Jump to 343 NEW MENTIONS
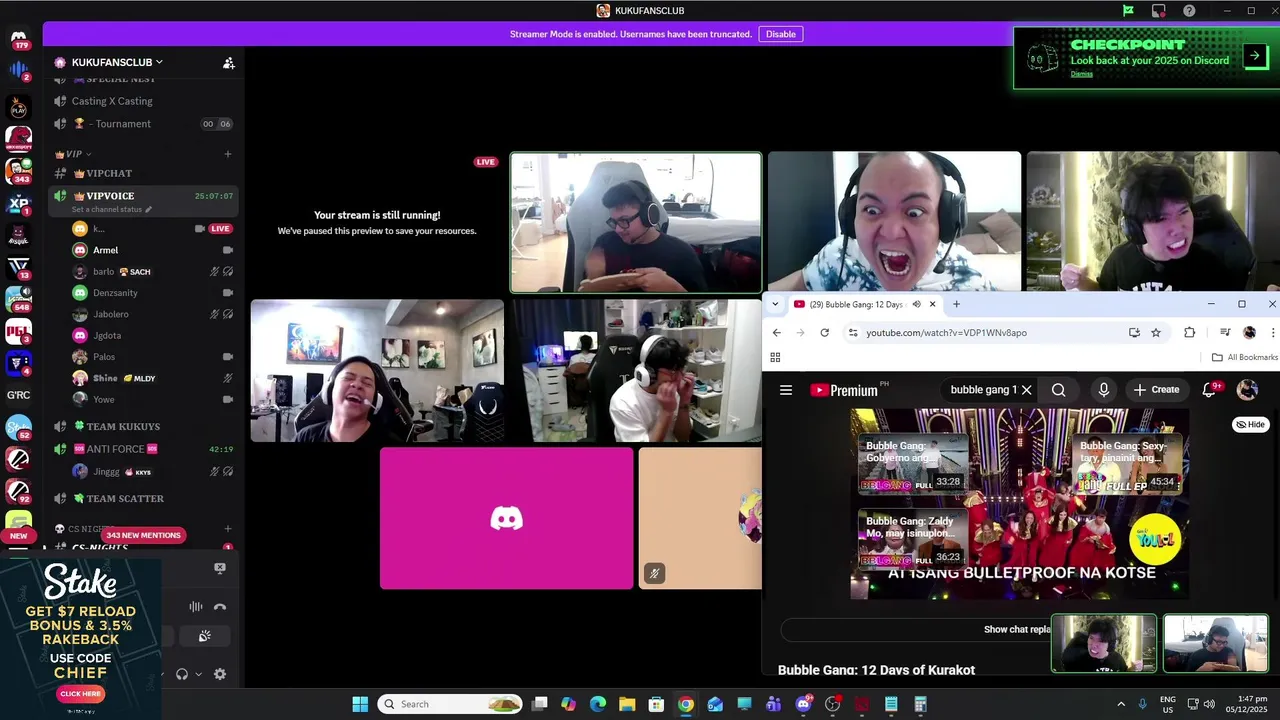 (x=143, y=535)
